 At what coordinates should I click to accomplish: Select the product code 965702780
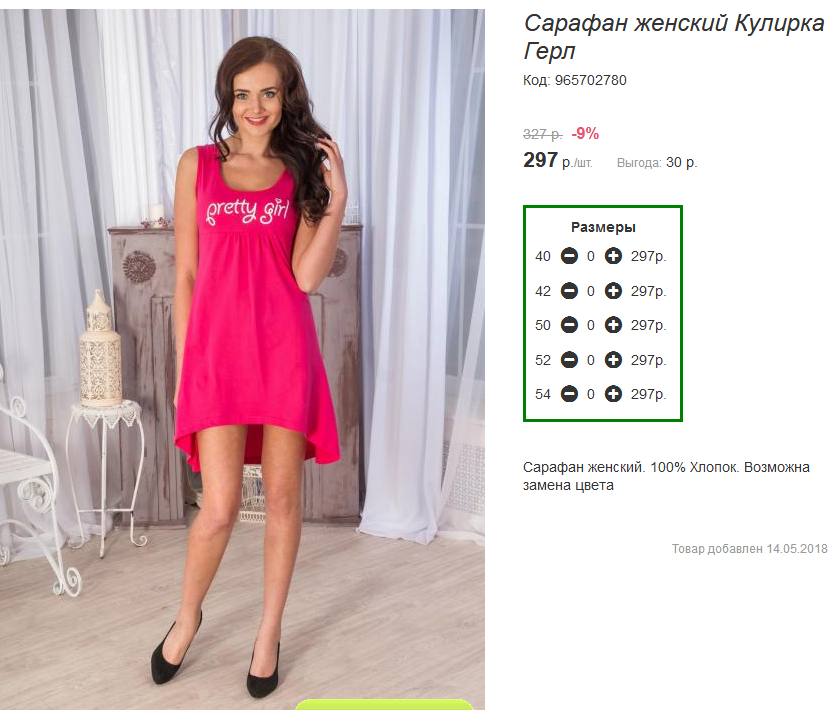point(590,80)
